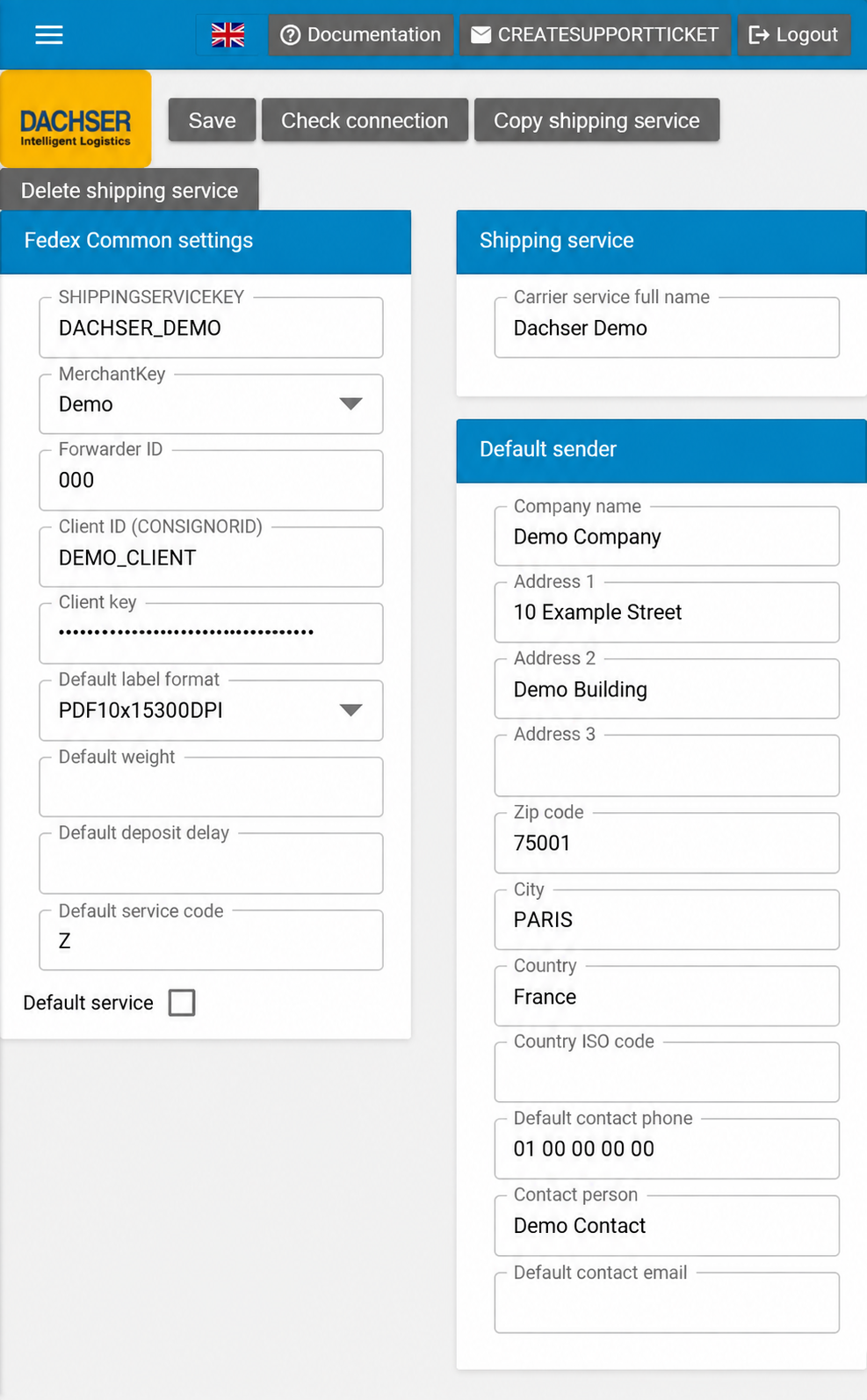
Task: Click the Country field showing France
Action: click(667, 996)
